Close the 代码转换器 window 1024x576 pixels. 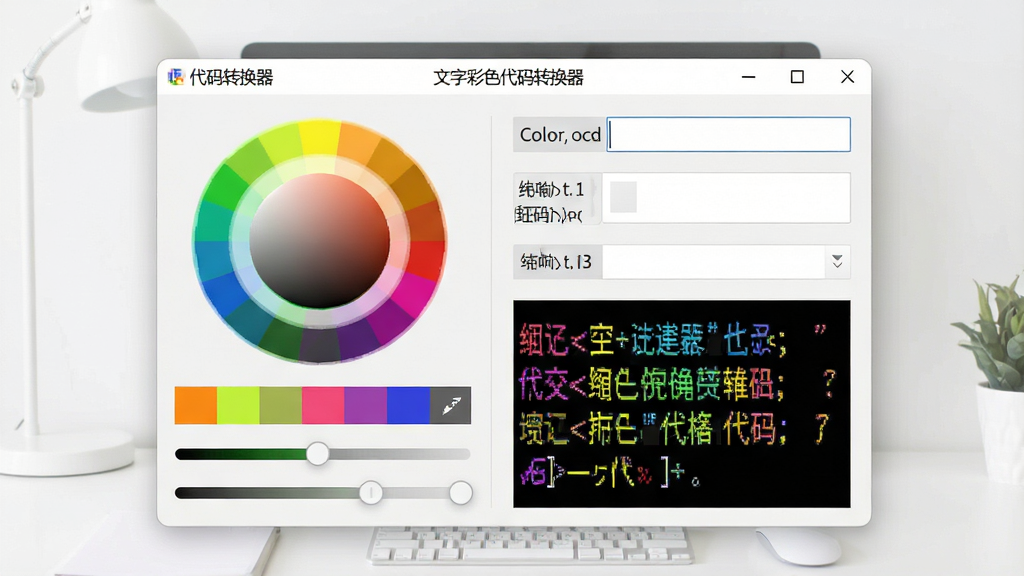847,77
